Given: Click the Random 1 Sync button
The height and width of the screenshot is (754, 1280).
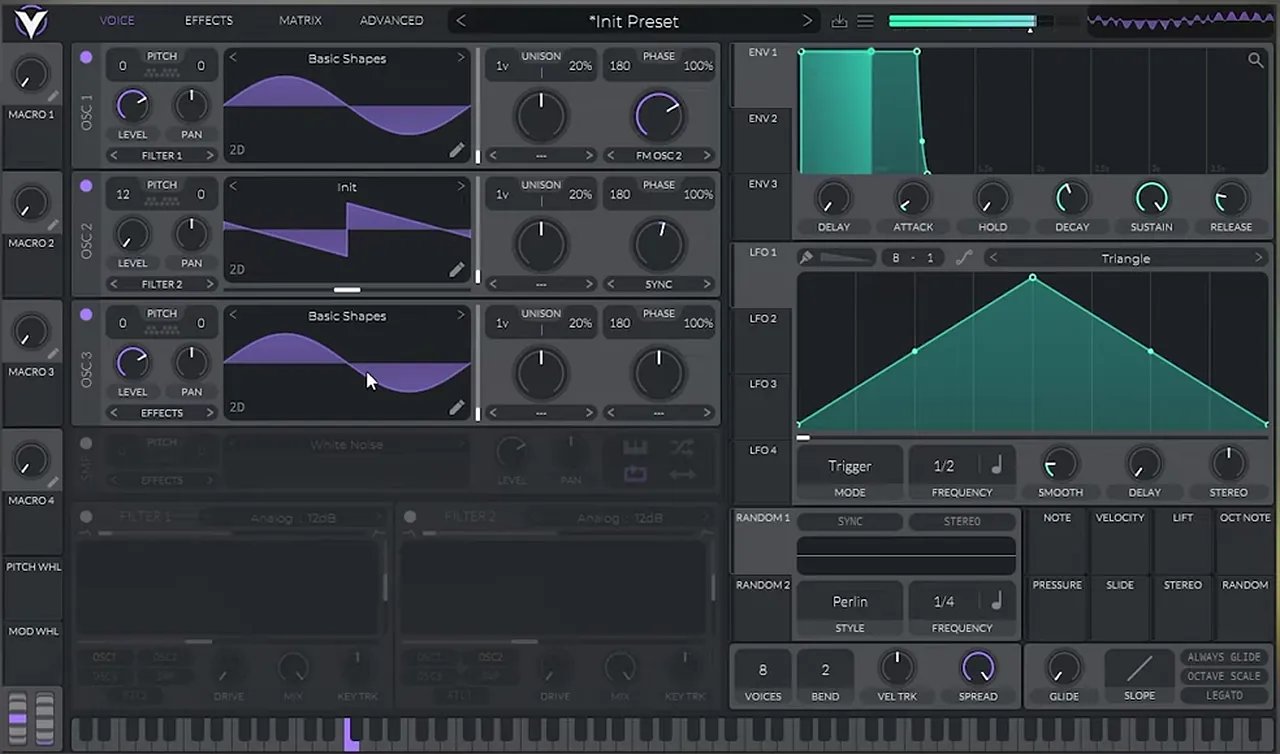Looking at the screenshot, I should point(850,521).
